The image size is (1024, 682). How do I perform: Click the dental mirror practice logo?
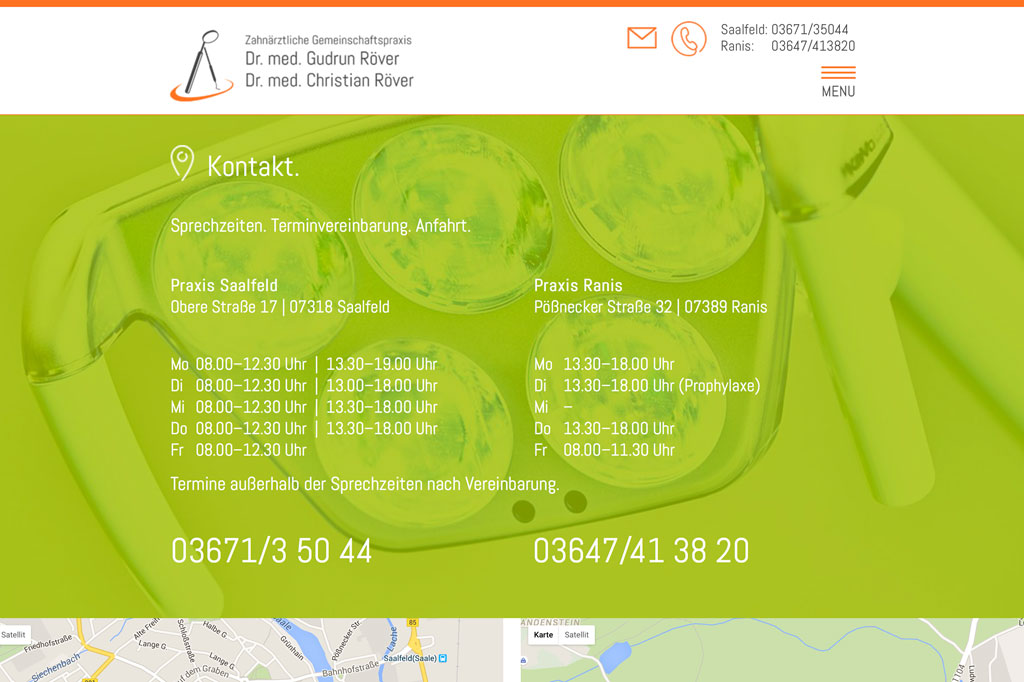202,65
